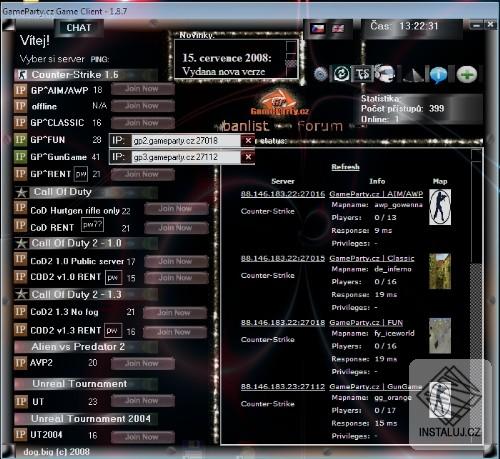
Task: Click IP icon for CoD2 1.3 No fog
Action: tap(20, 312)
